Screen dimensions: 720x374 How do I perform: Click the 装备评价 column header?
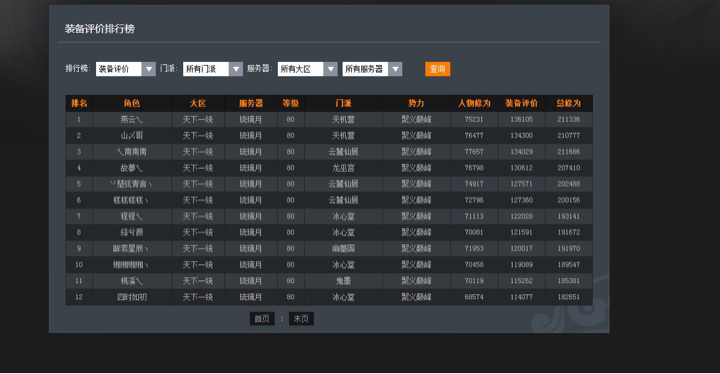tap(521, 103)
